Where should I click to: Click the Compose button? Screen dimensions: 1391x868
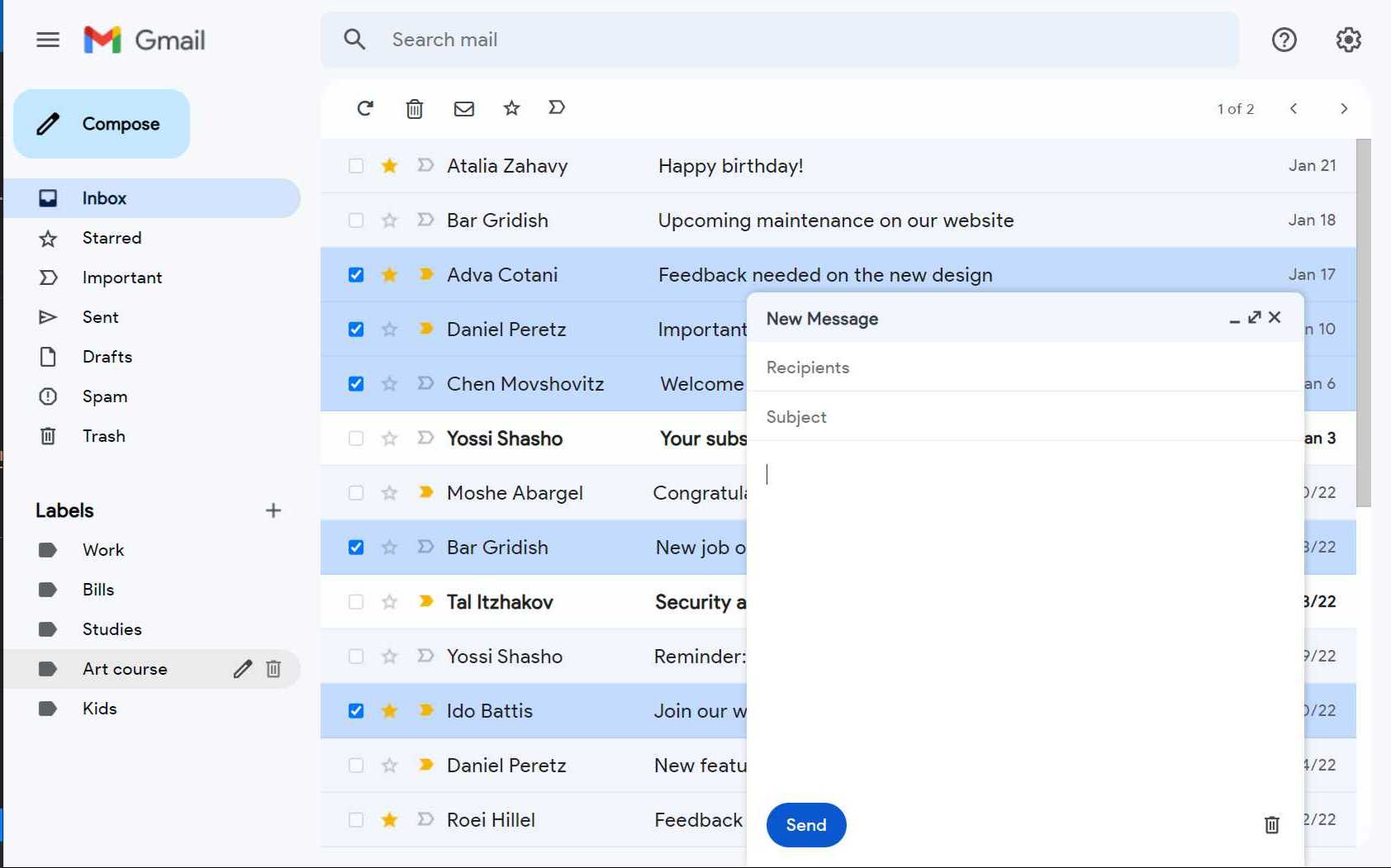pos(102,124)
